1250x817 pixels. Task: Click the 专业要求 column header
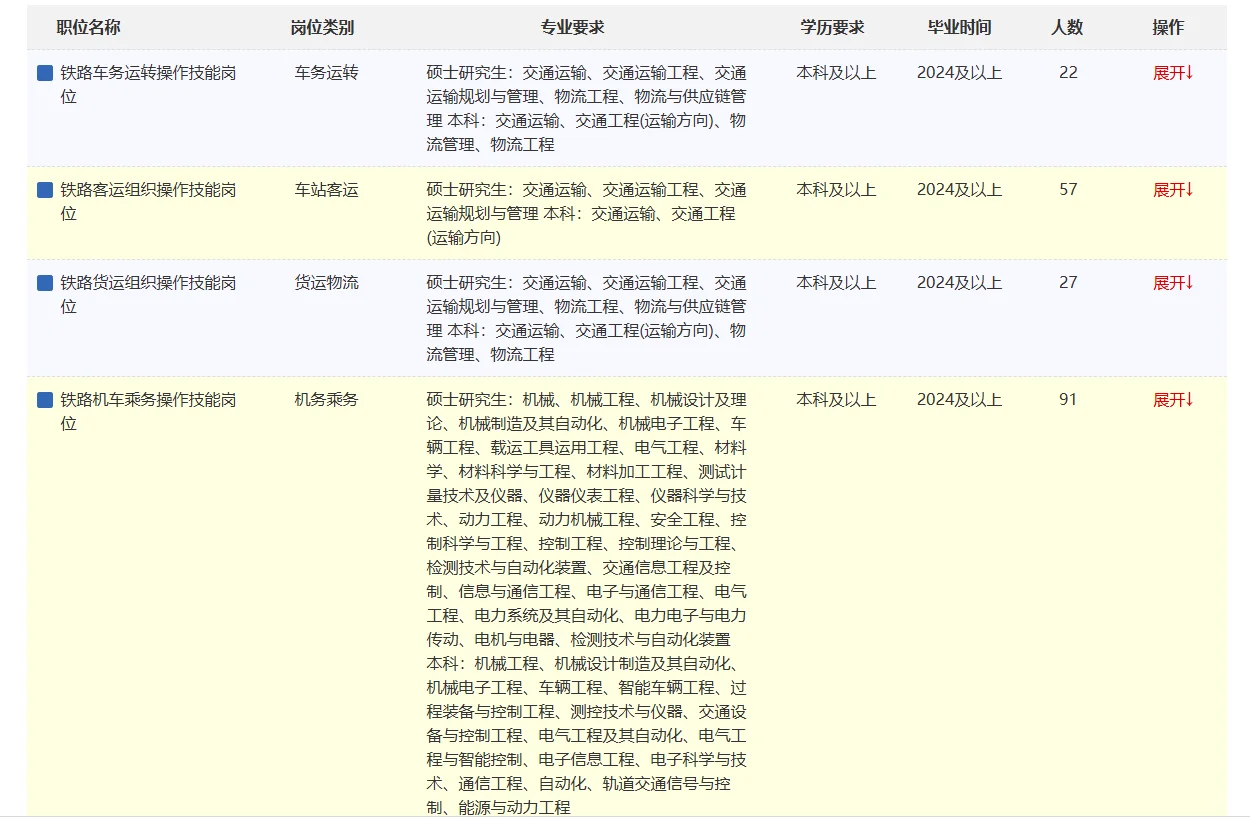coord(573,28)
